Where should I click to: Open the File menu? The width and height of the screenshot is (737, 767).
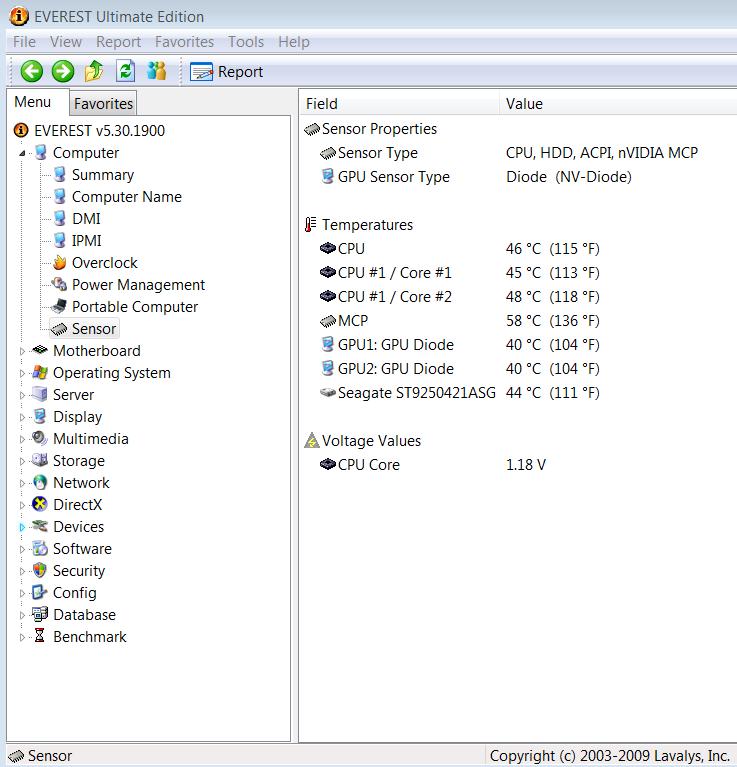pyautogui.click(x=24, y=42)
